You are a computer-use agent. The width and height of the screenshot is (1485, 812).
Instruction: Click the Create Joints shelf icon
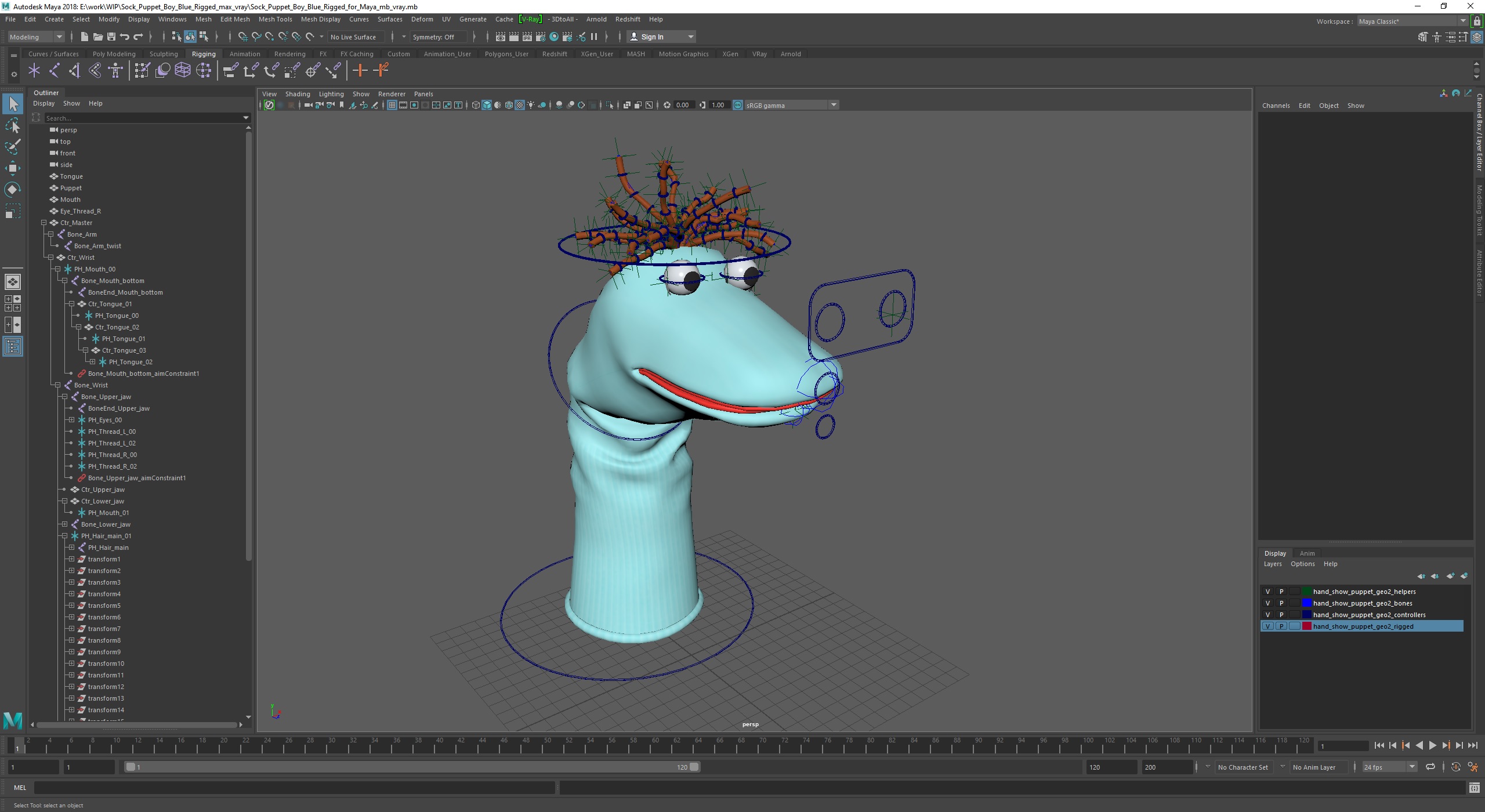pos(54,71)
